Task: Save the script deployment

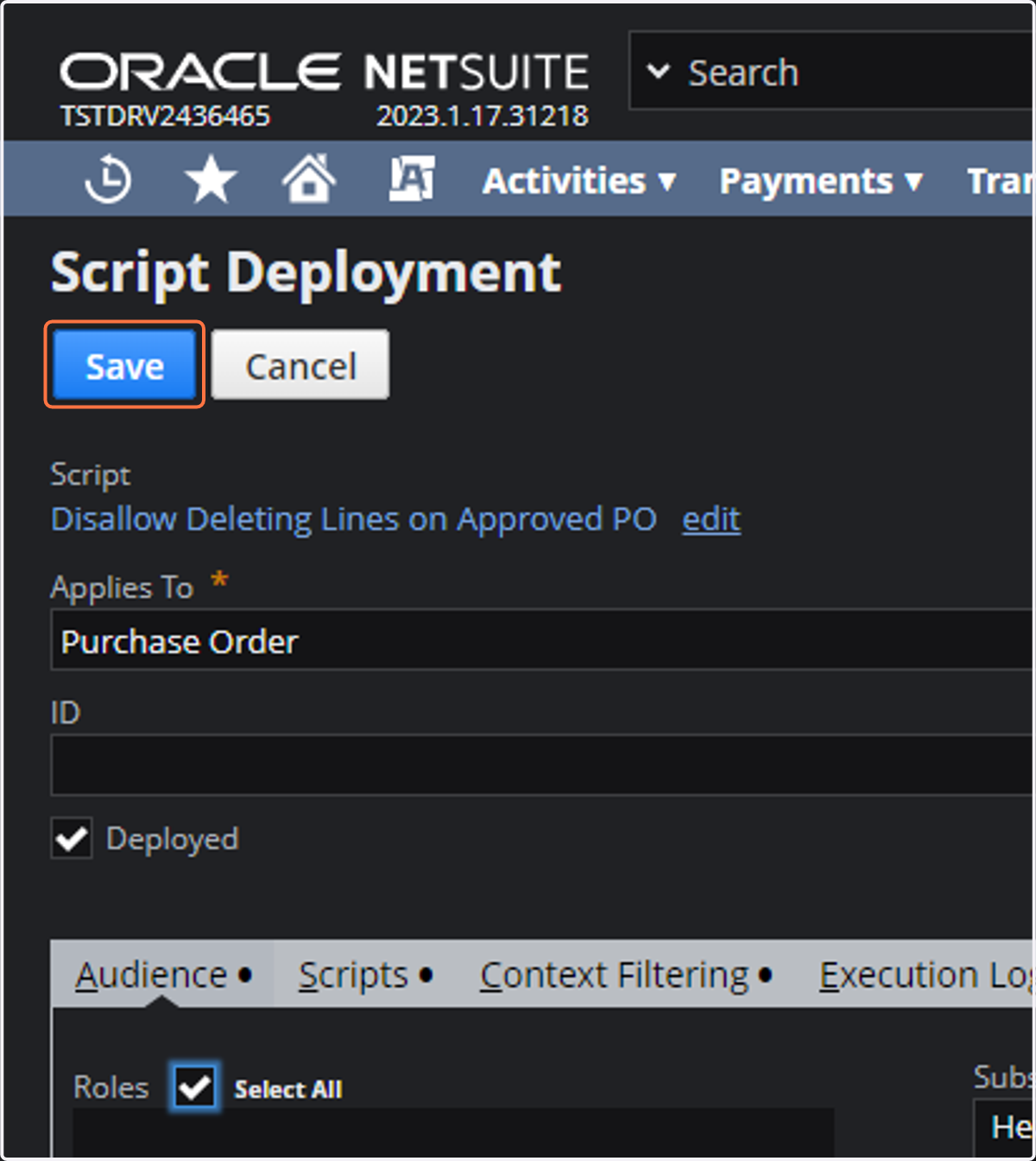Action: click(x=124, y=365)
